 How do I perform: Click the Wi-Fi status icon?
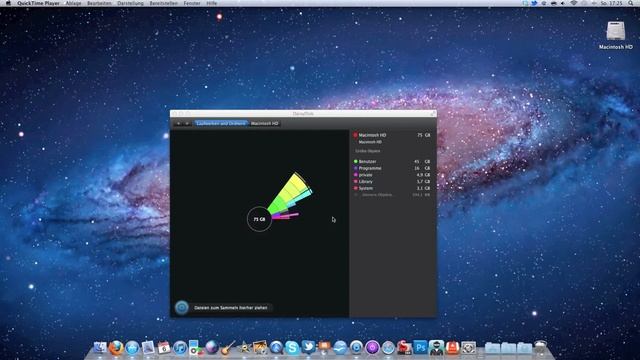pyautogui.click(x=573, y=3)
